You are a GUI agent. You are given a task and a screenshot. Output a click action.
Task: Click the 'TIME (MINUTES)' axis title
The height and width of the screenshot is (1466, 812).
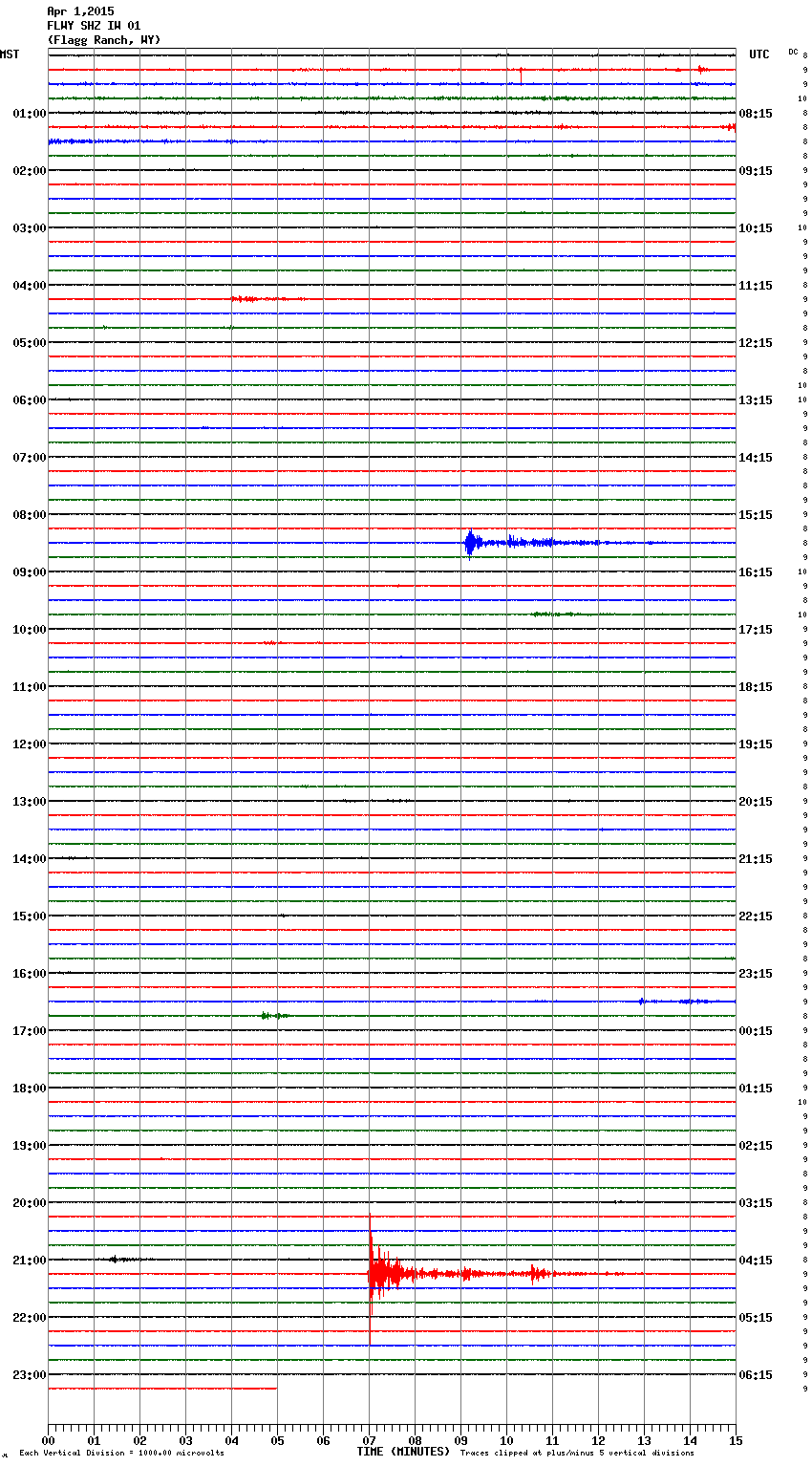tap(403, 1452)
